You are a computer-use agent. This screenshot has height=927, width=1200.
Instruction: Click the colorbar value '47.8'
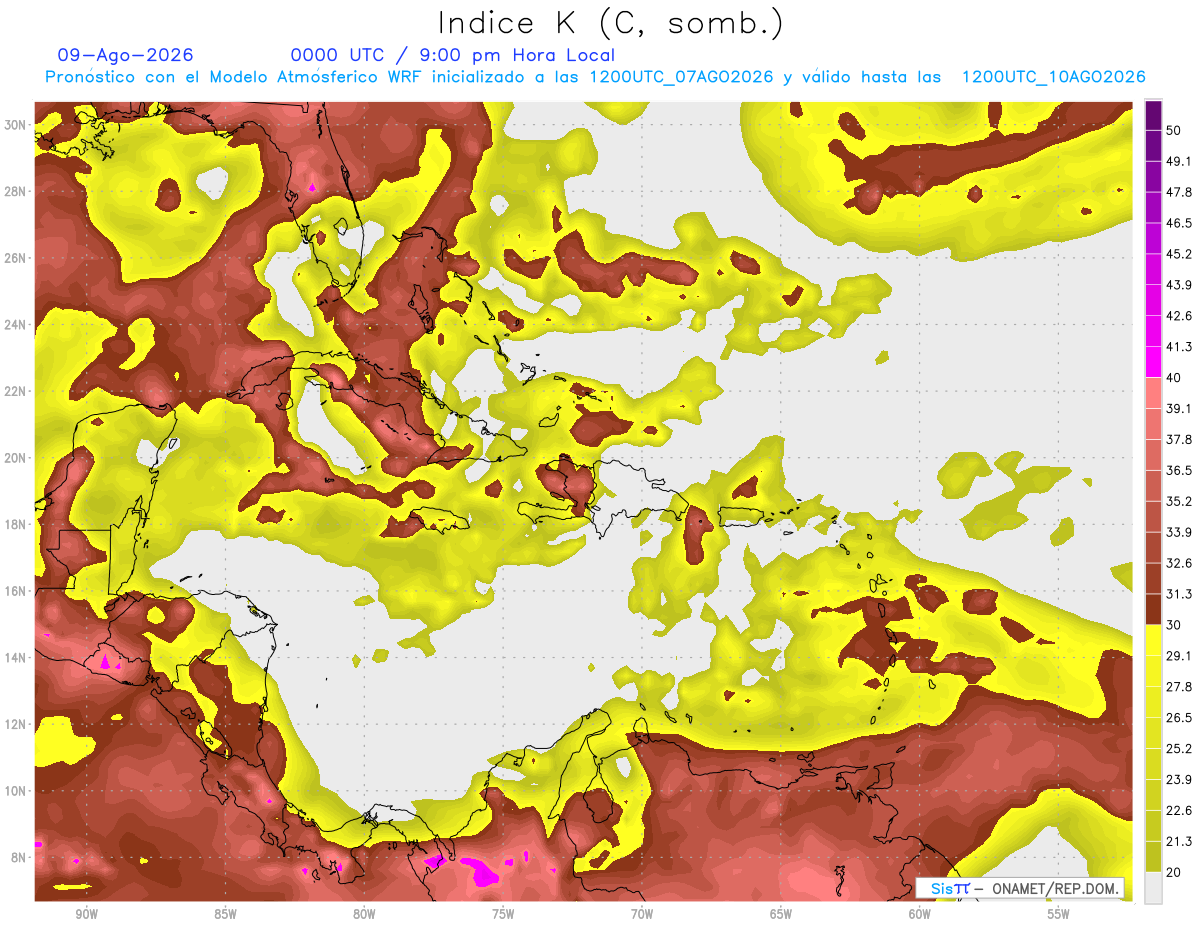tap(1180, 193)
